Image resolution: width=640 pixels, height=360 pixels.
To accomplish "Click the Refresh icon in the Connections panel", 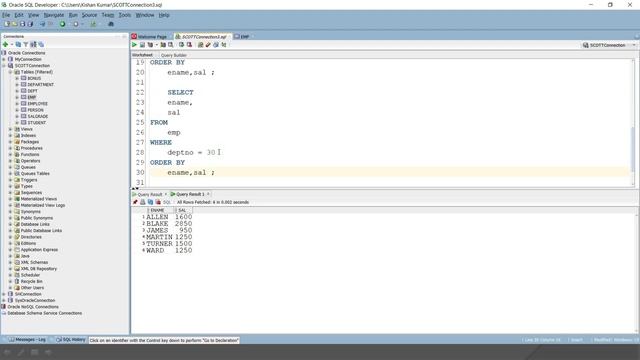I will point(18,44).
